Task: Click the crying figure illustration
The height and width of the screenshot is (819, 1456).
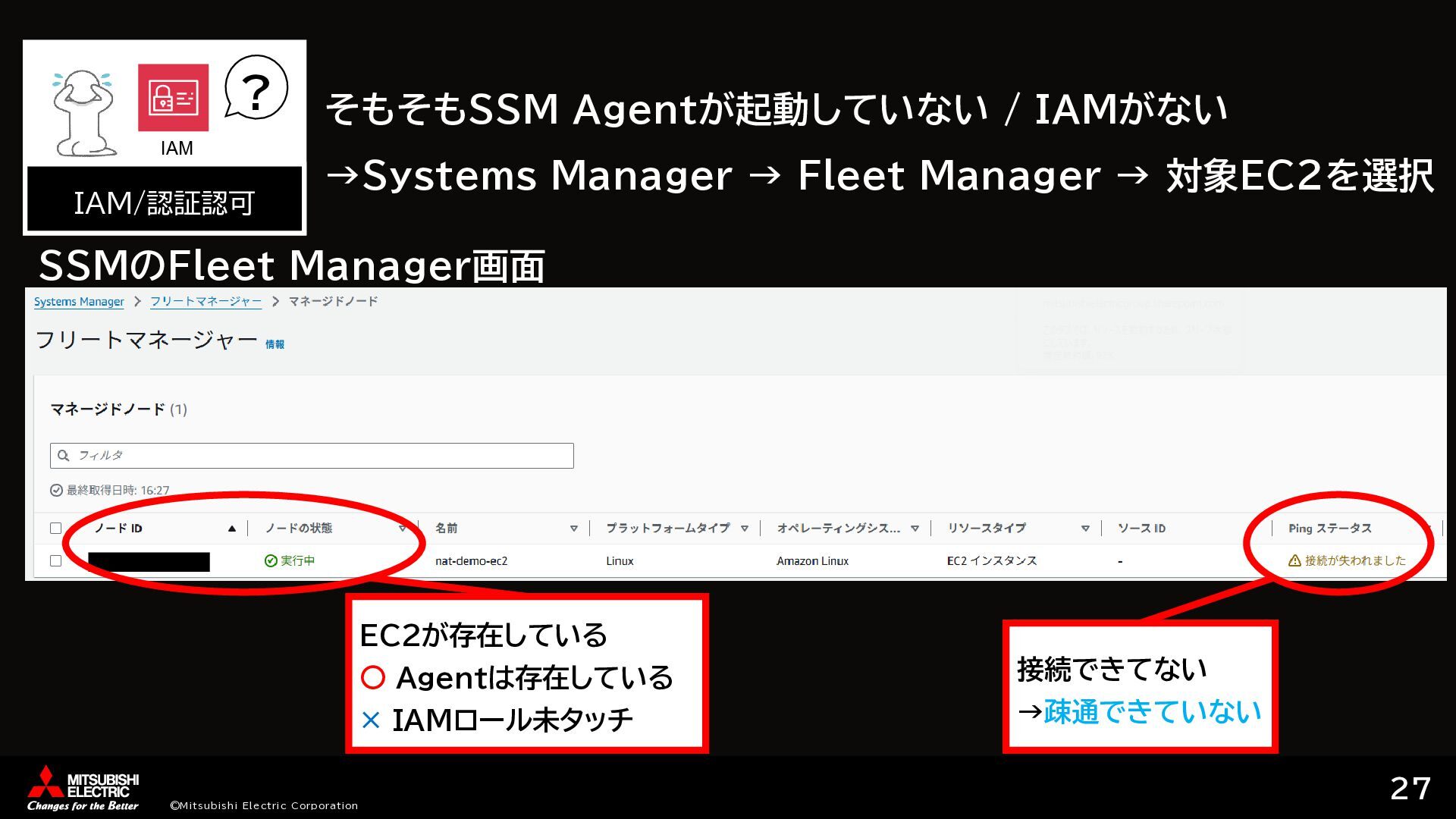Action: point(83,114)
